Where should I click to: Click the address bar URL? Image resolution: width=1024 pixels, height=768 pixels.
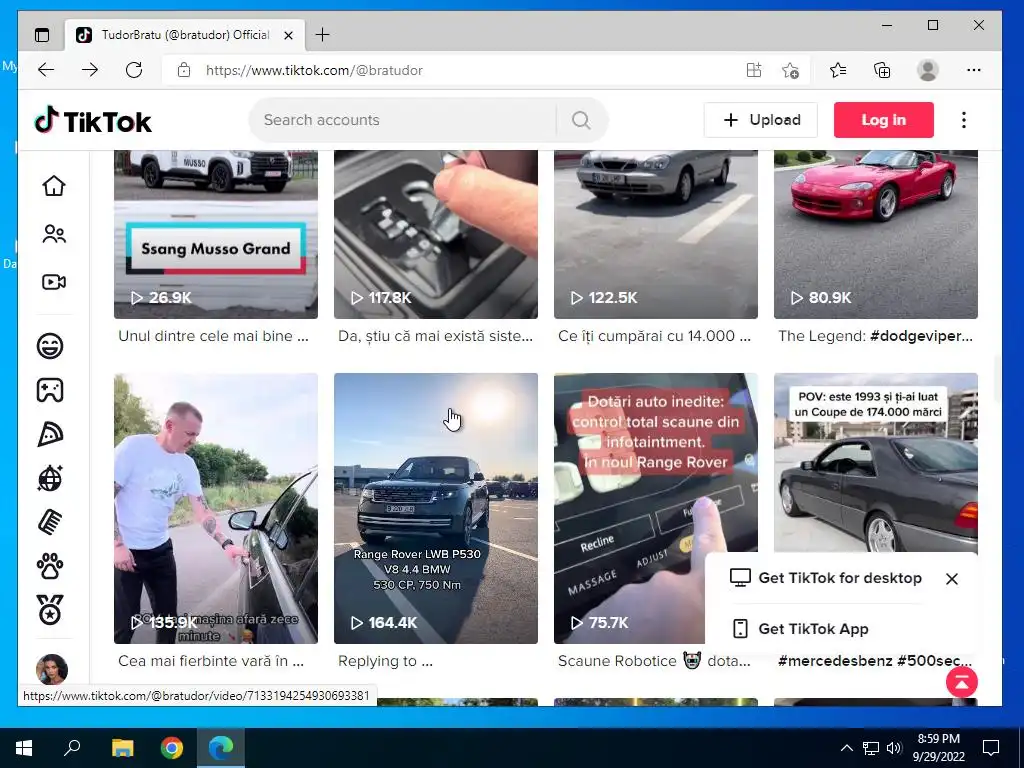click(x=314, y=71)
